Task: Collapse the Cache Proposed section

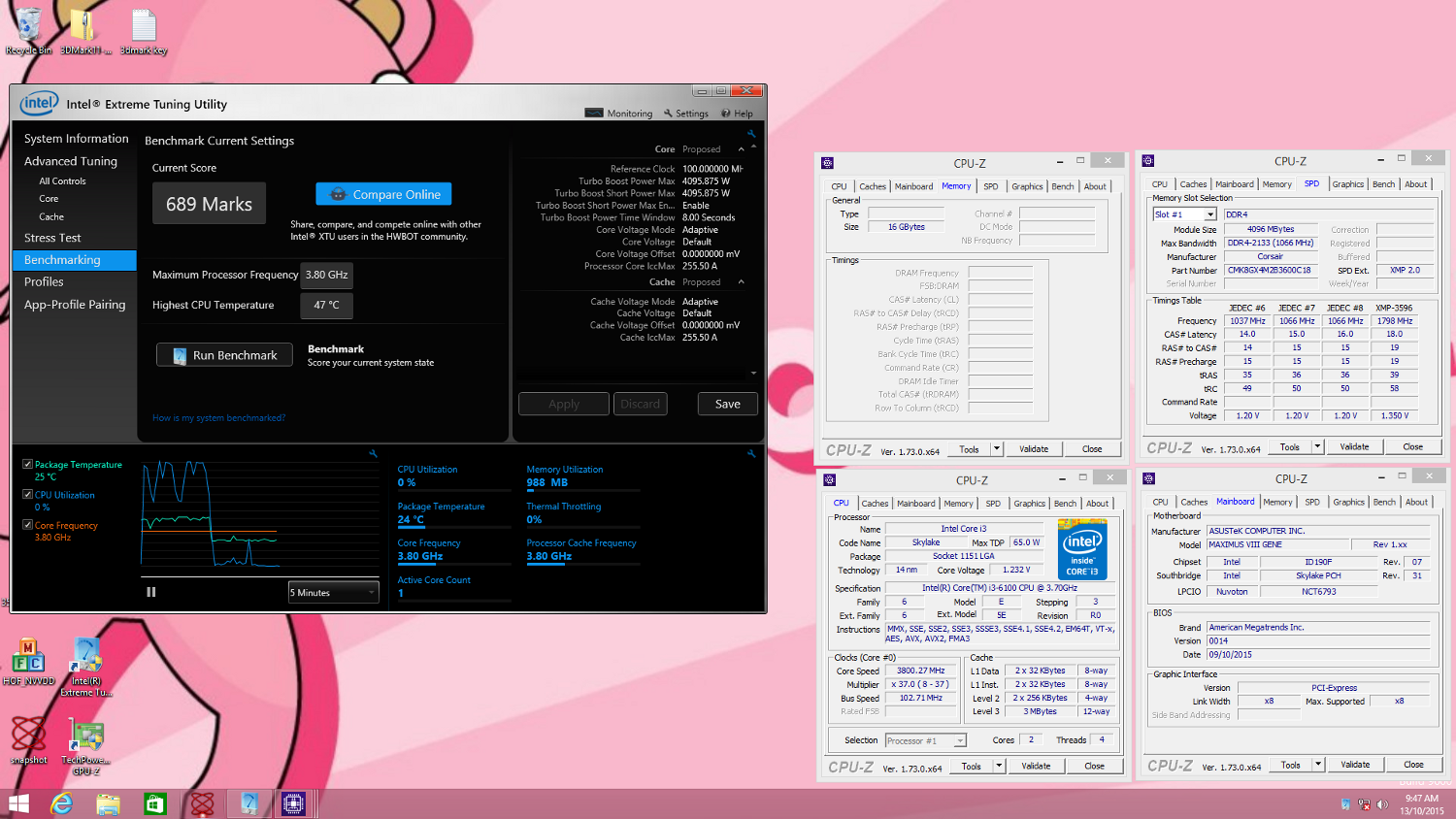Action: pyautogui.click(x=741, y=282)
